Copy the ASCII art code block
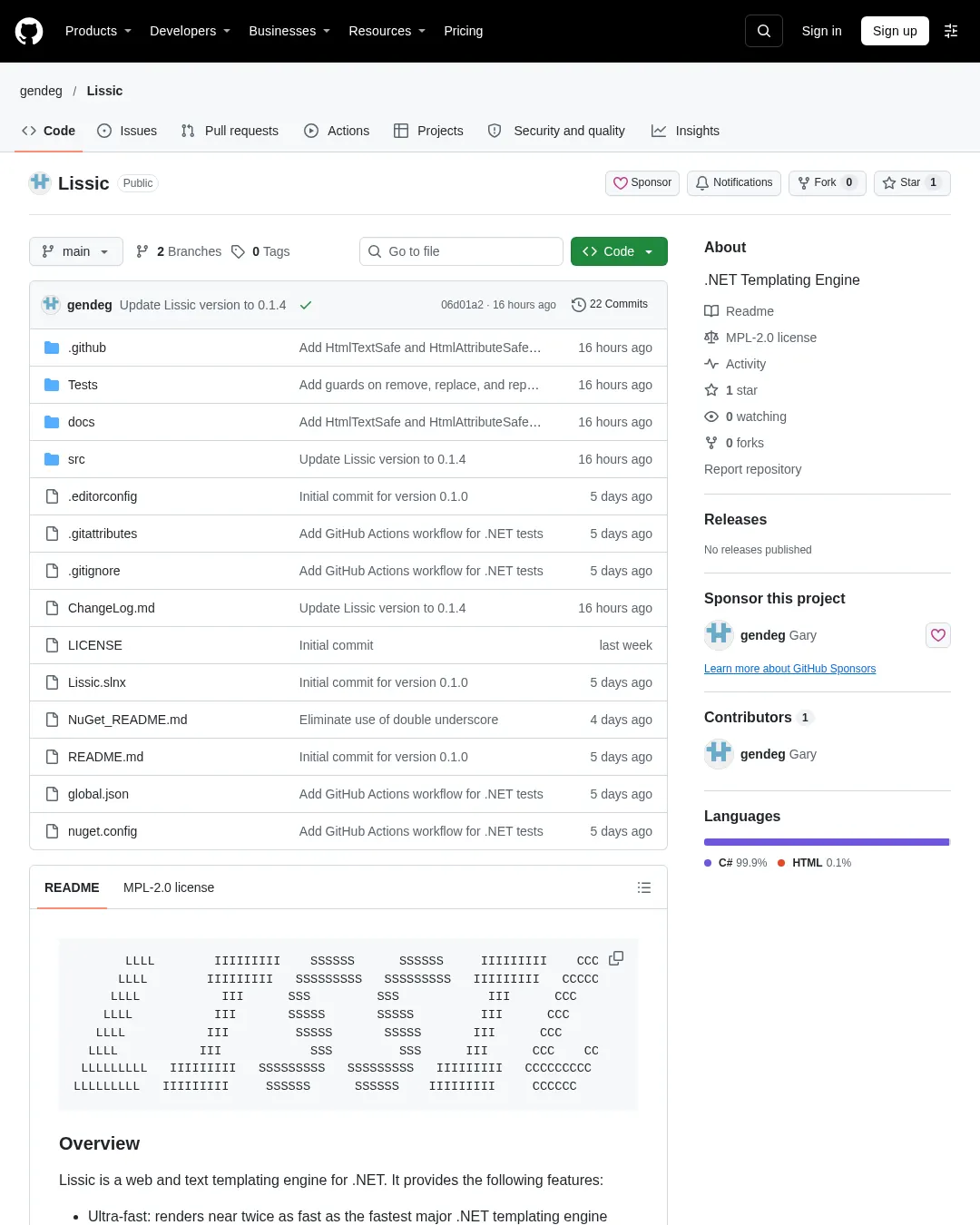This screenshot has width=980, height=1225. [616, 958]
